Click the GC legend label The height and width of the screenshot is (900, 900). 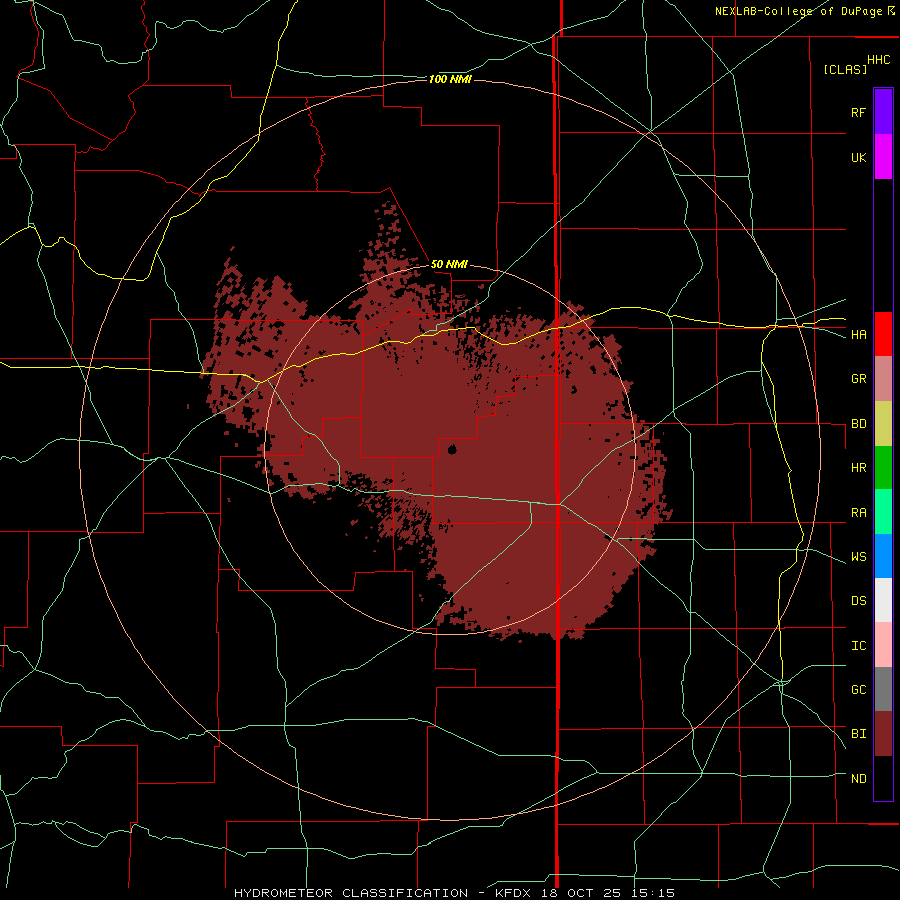pos(858,690)
